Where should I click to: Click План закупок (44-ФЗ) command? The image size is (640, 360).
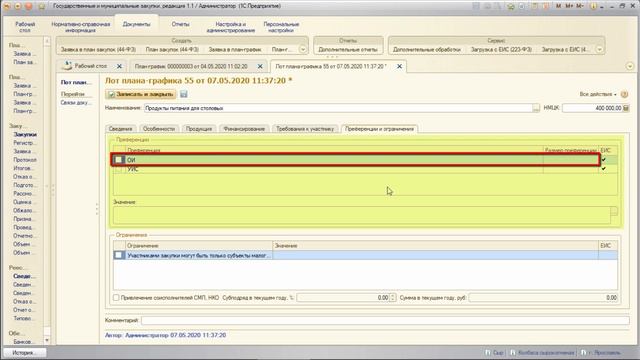pos(172,49)
